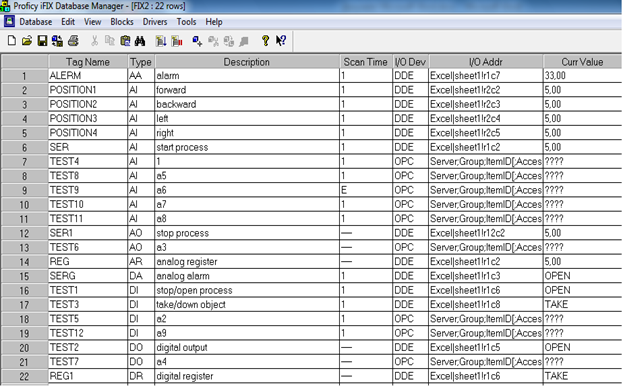624x388 pixels.
Task: Click the 'start process' description cell
Action: tap(247, 147)
